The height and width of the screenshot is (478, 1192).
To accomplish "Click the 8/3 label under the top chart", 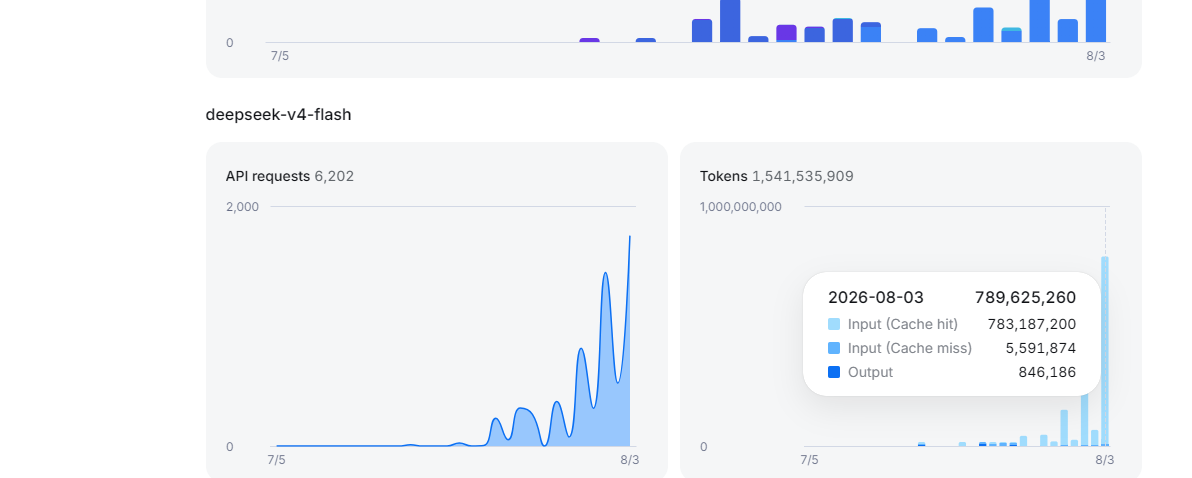I will click(x=1095, y=55).
